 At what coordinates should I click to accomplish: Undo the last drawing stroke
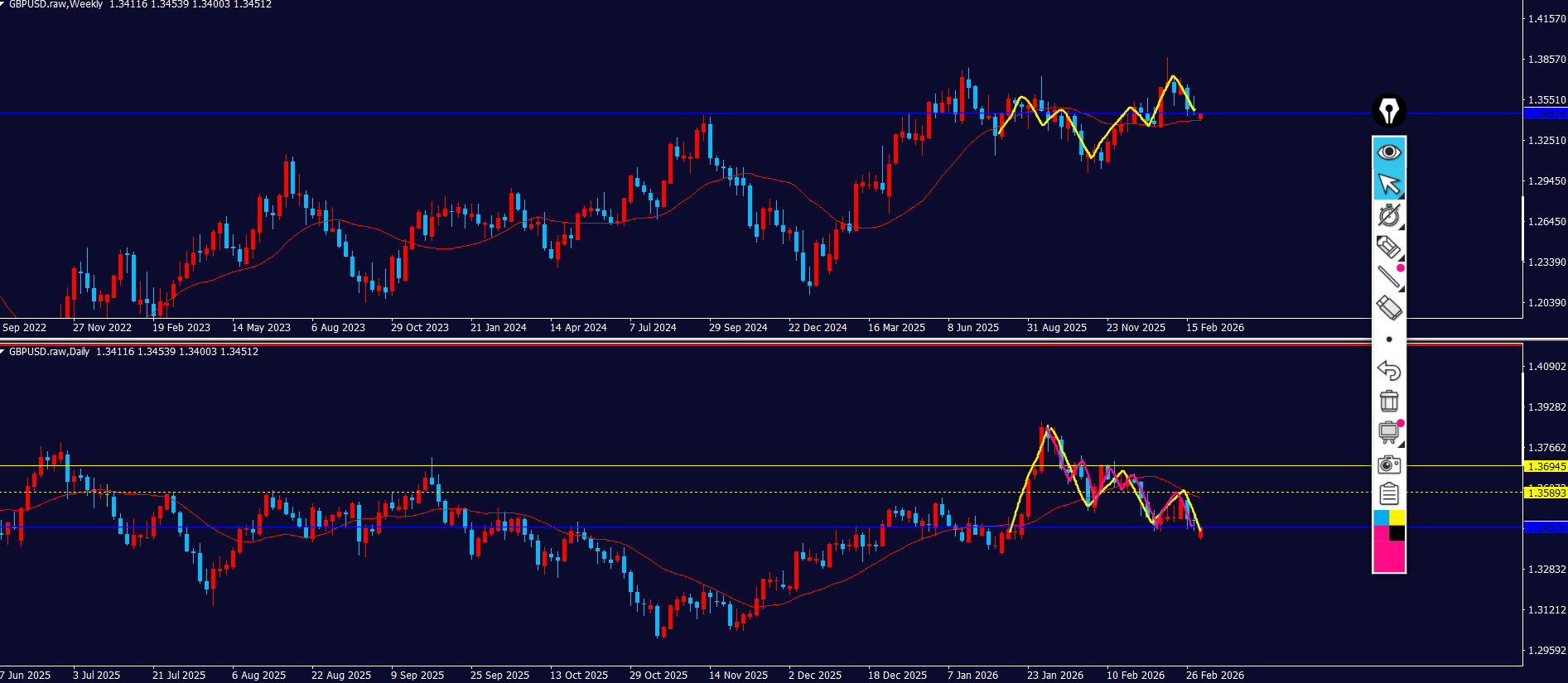tap(1389, 370)
